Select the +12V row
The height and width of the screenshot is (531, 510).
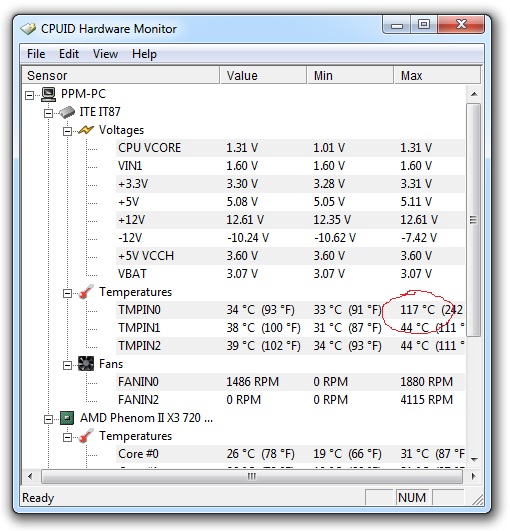(x=290, y=220)
